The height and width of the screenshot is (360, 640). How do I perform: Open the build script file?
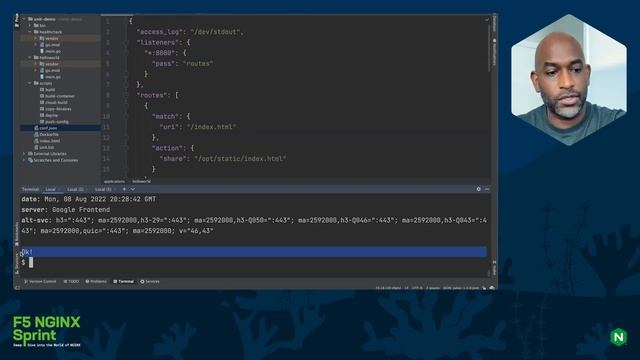pos(50,90)
